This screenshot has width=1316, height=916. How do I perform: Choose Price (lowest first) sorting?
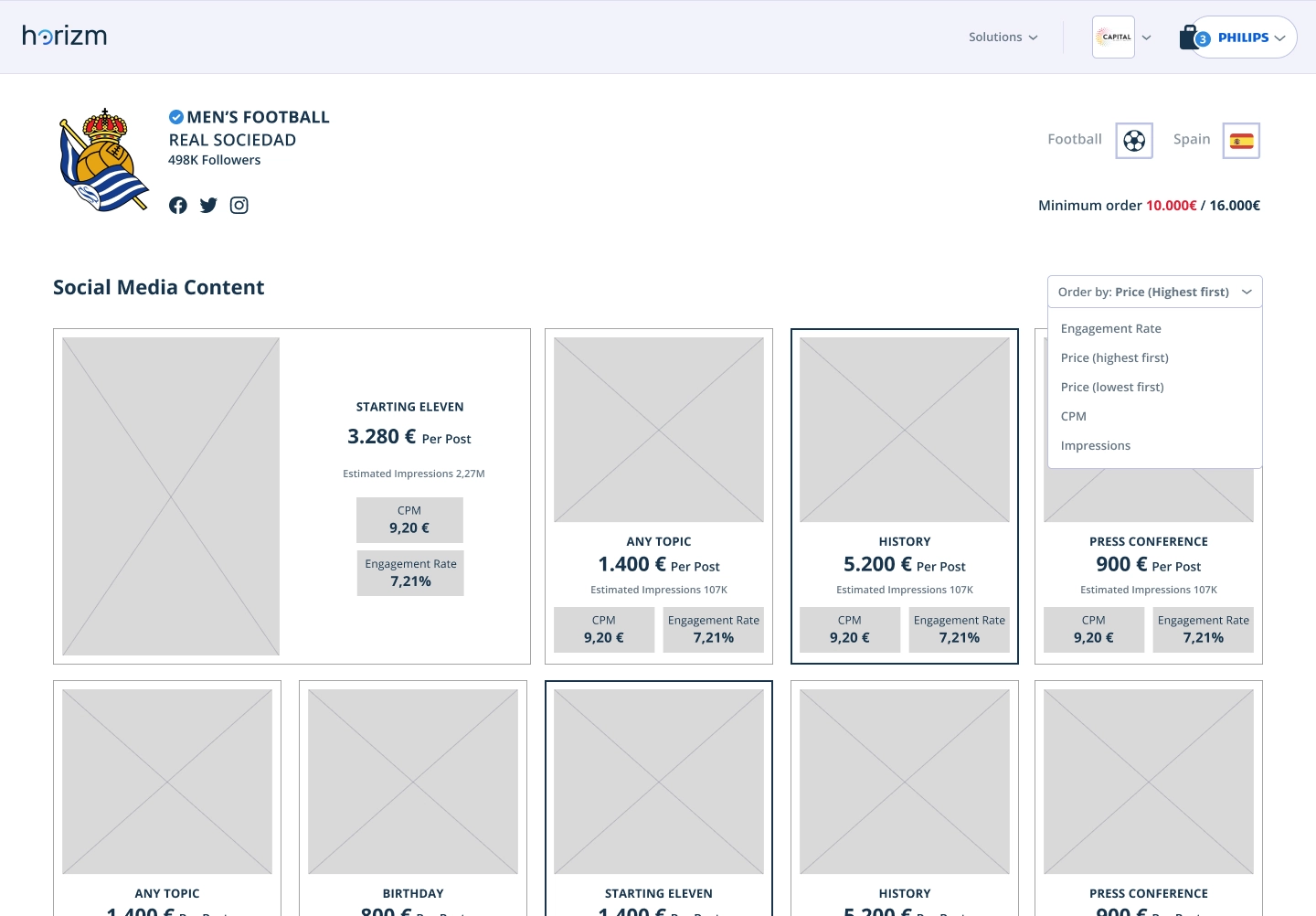(1111, 387)
